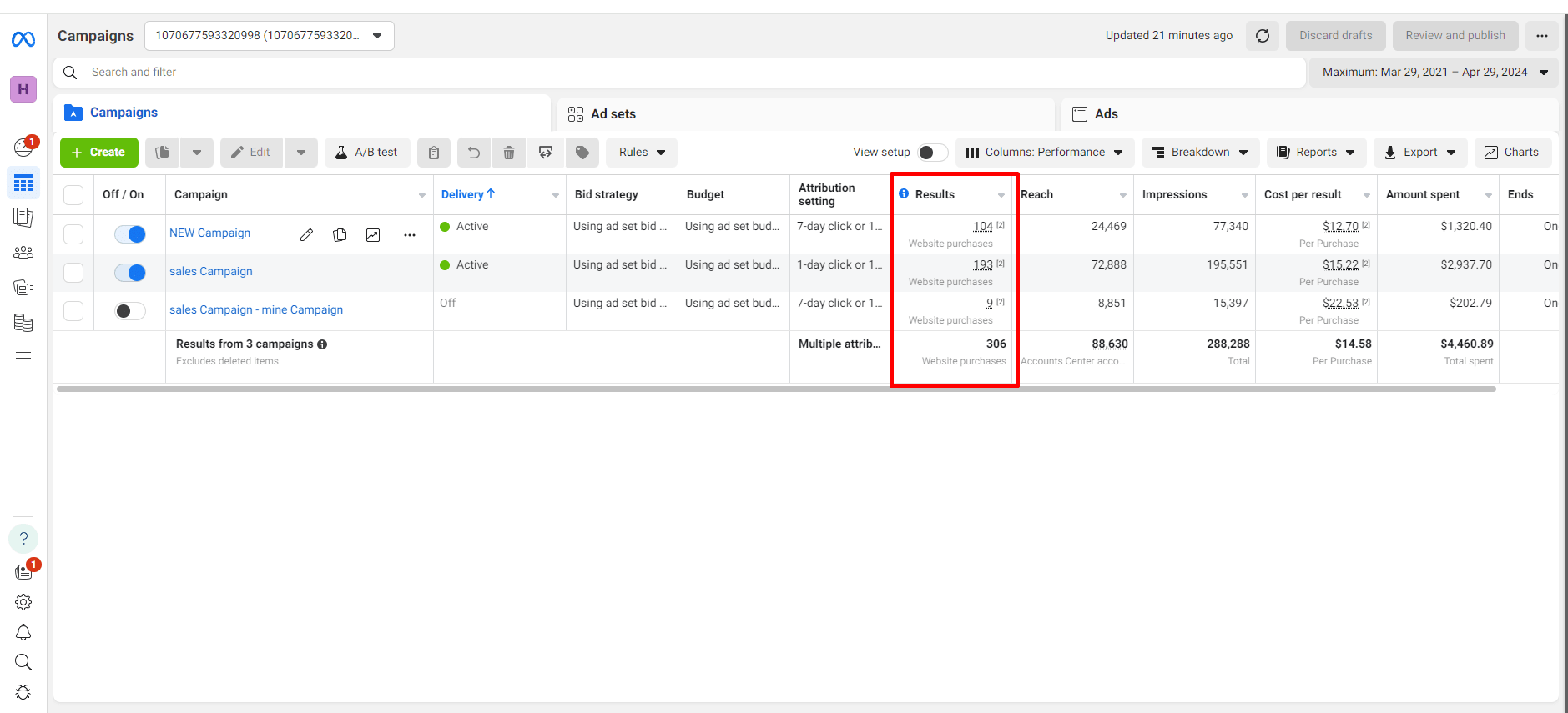Open the Meta logo home
Viewport: 1568px width, 713px height.
coord(23,39)
